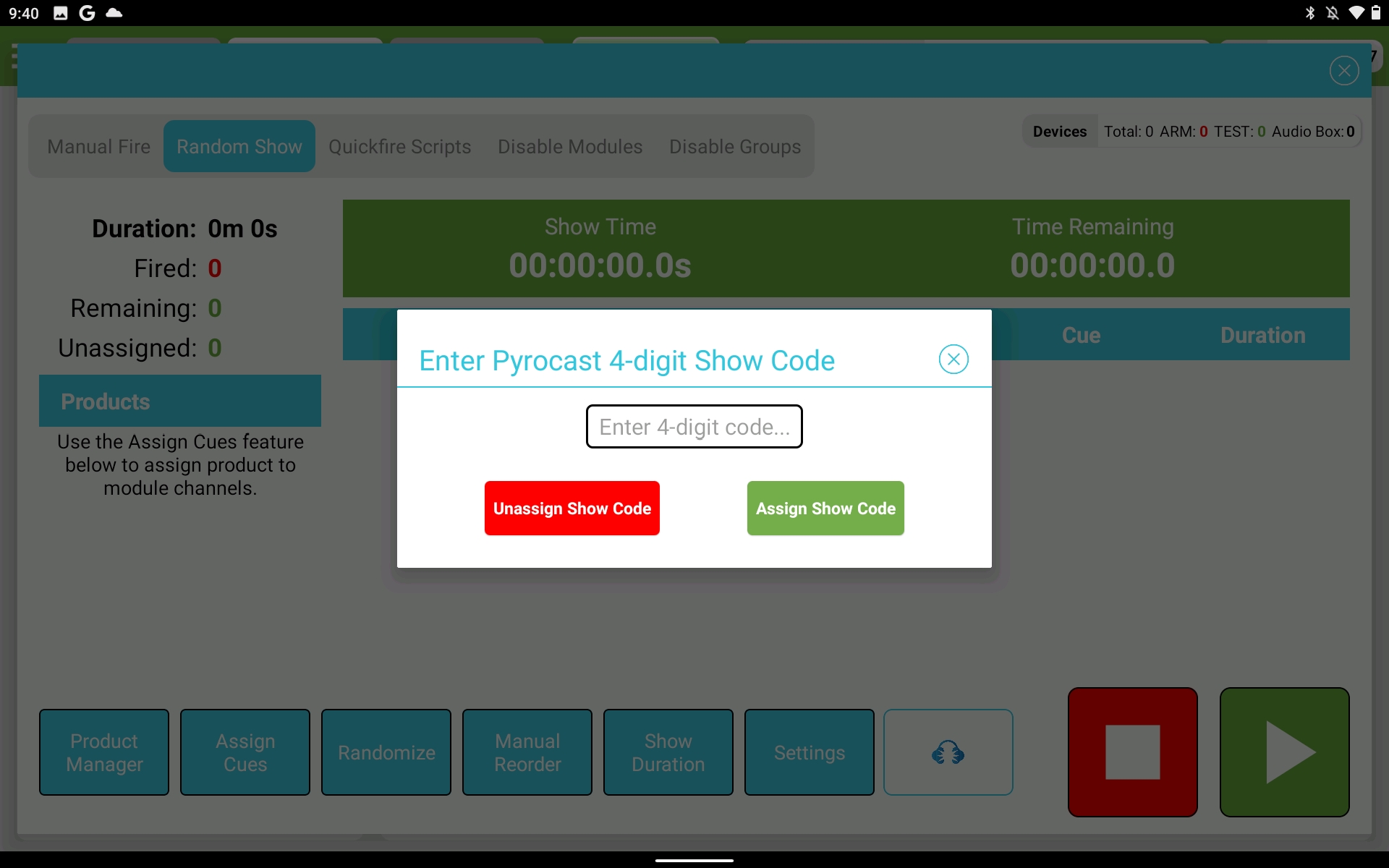The height and width of the screenshot is (868, 1389).
Task: Switch to the Manual Fire tab
Action: click(x=98, y=146)
